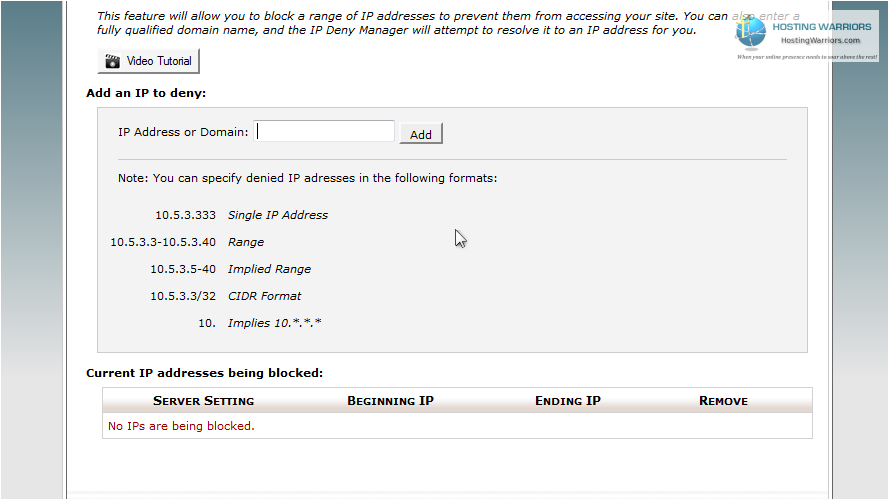Click the Range example 10.5.3.3-10.5.3.40

[163, 242]
